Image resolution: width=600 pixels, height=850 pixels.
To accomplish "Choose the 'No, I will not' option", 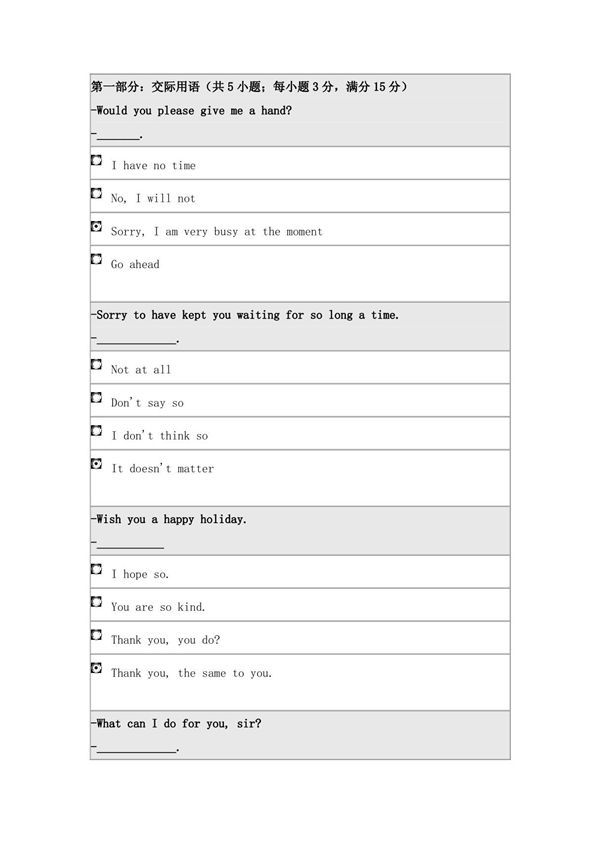I will coord(97,193).
